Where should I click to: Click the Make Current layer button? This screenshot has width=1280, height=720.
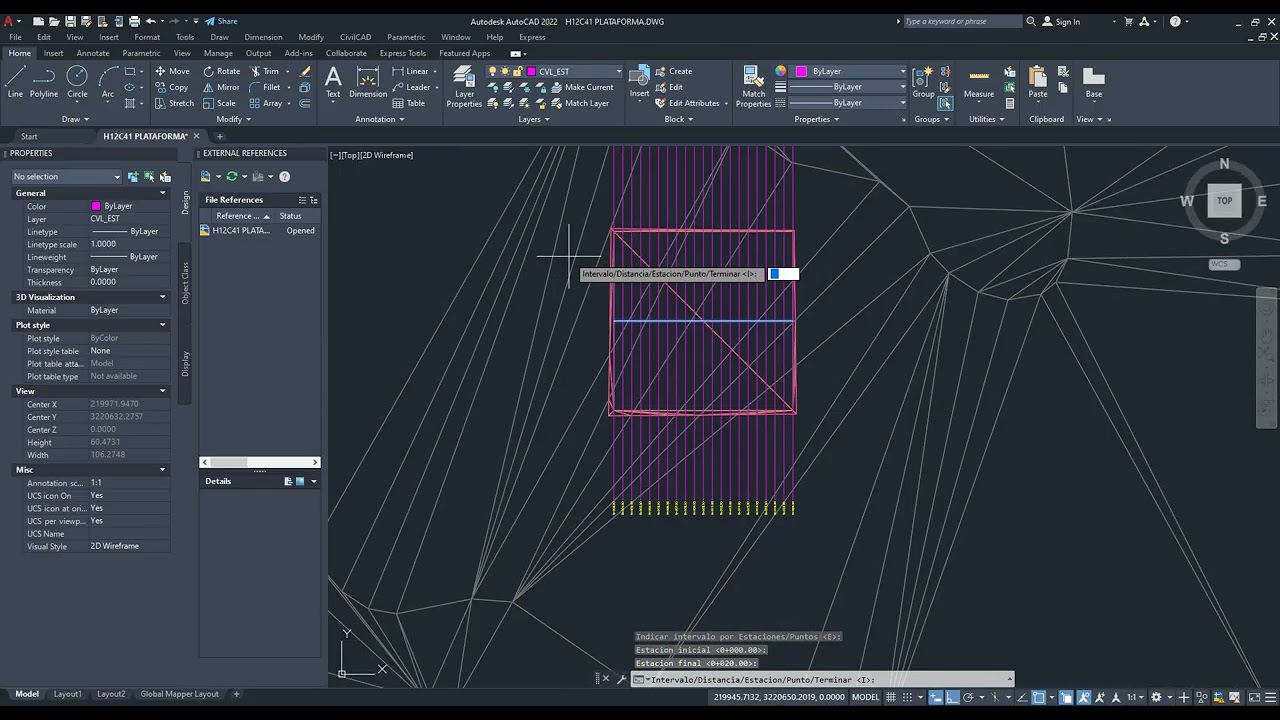click(581, 87)
